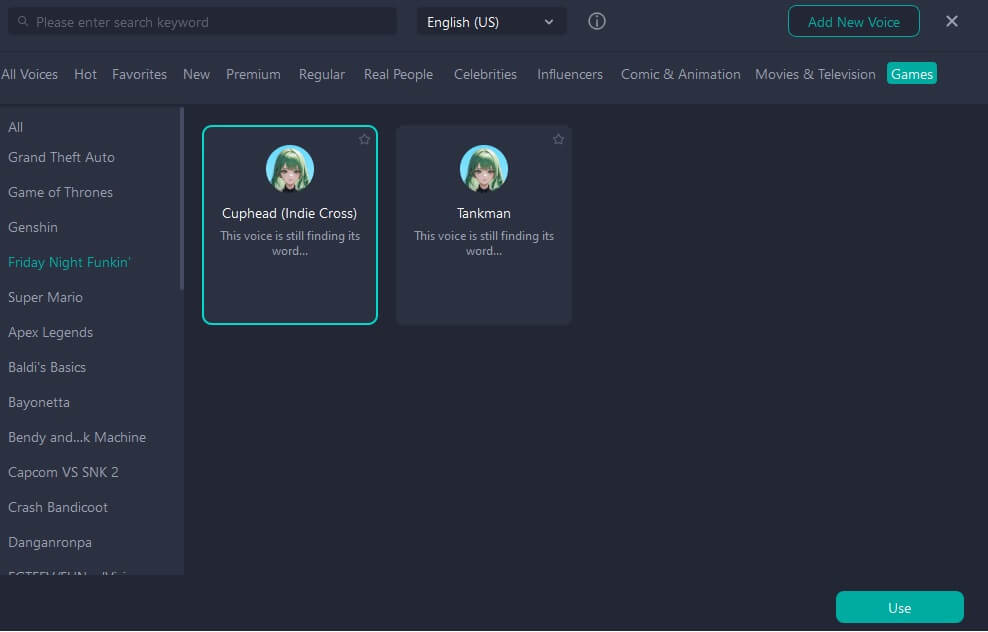Select the Movies & Television tab

tap(815, 74)
